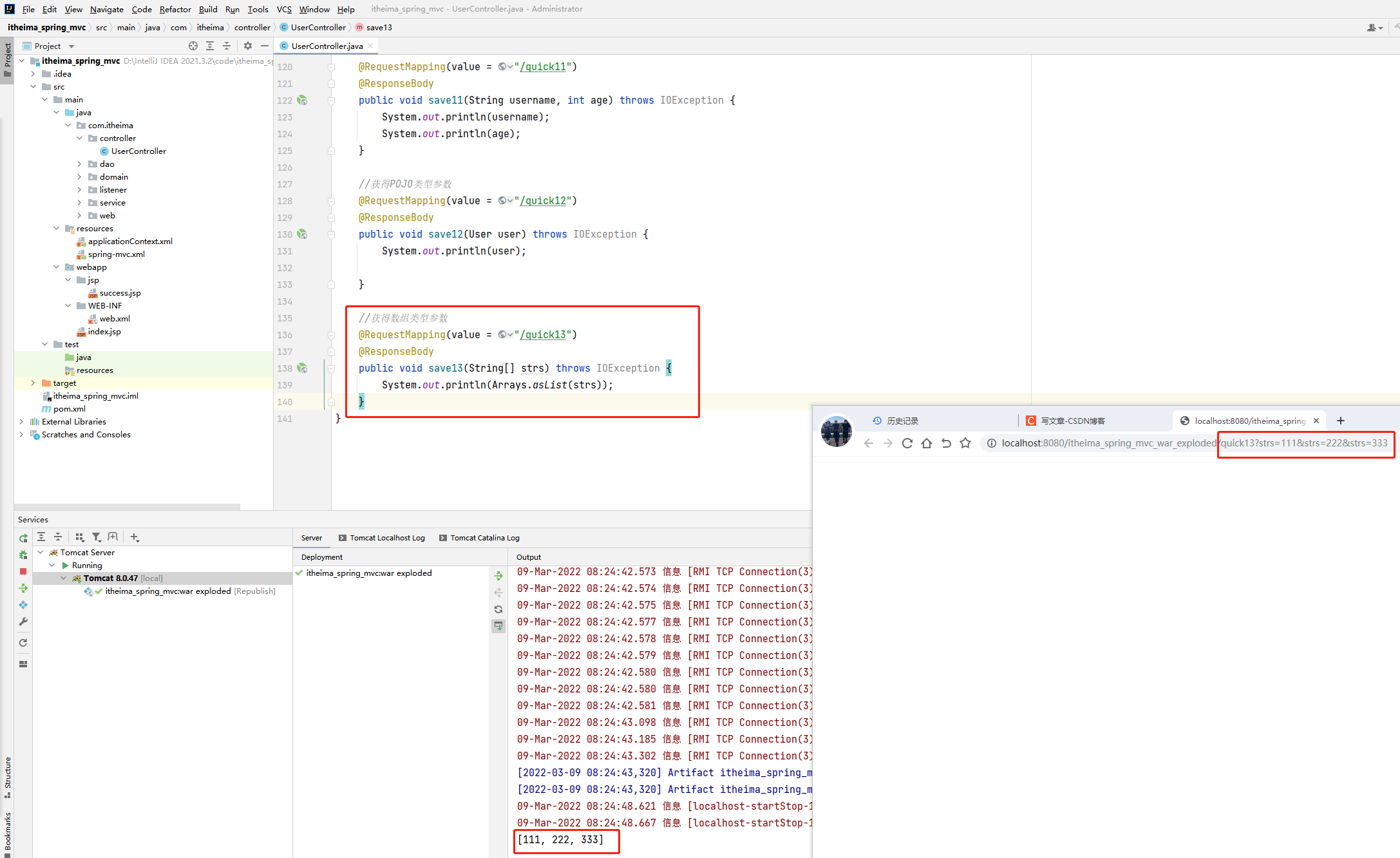Open the Refactor menu

(x=175, y=9)
